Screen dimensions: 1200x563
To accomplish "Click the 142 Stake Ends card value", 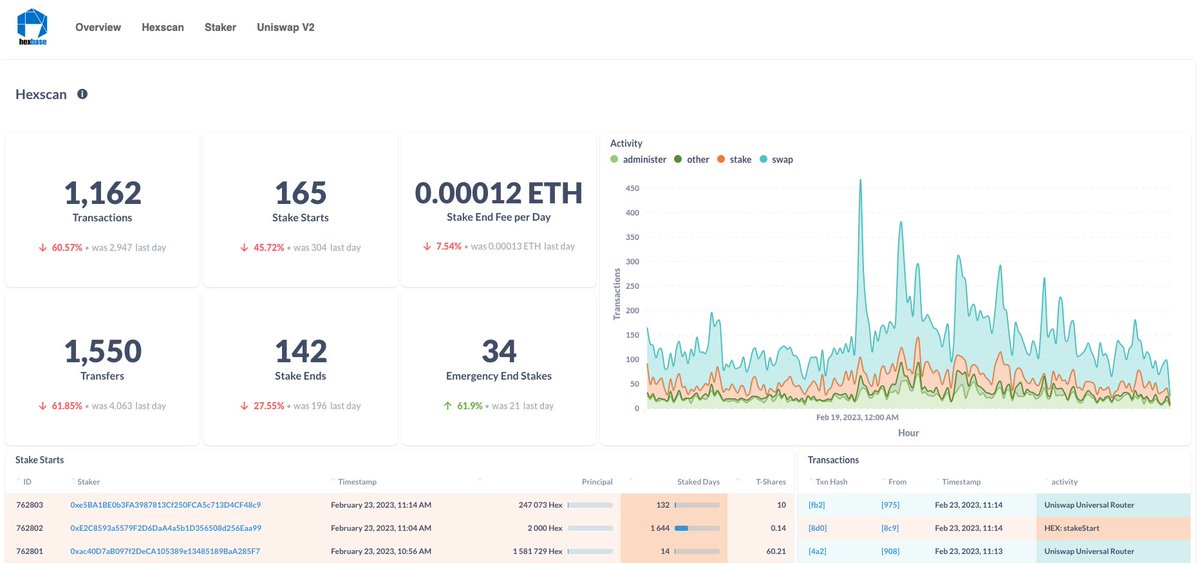I will pyautogui.click(x=301, y=351).
